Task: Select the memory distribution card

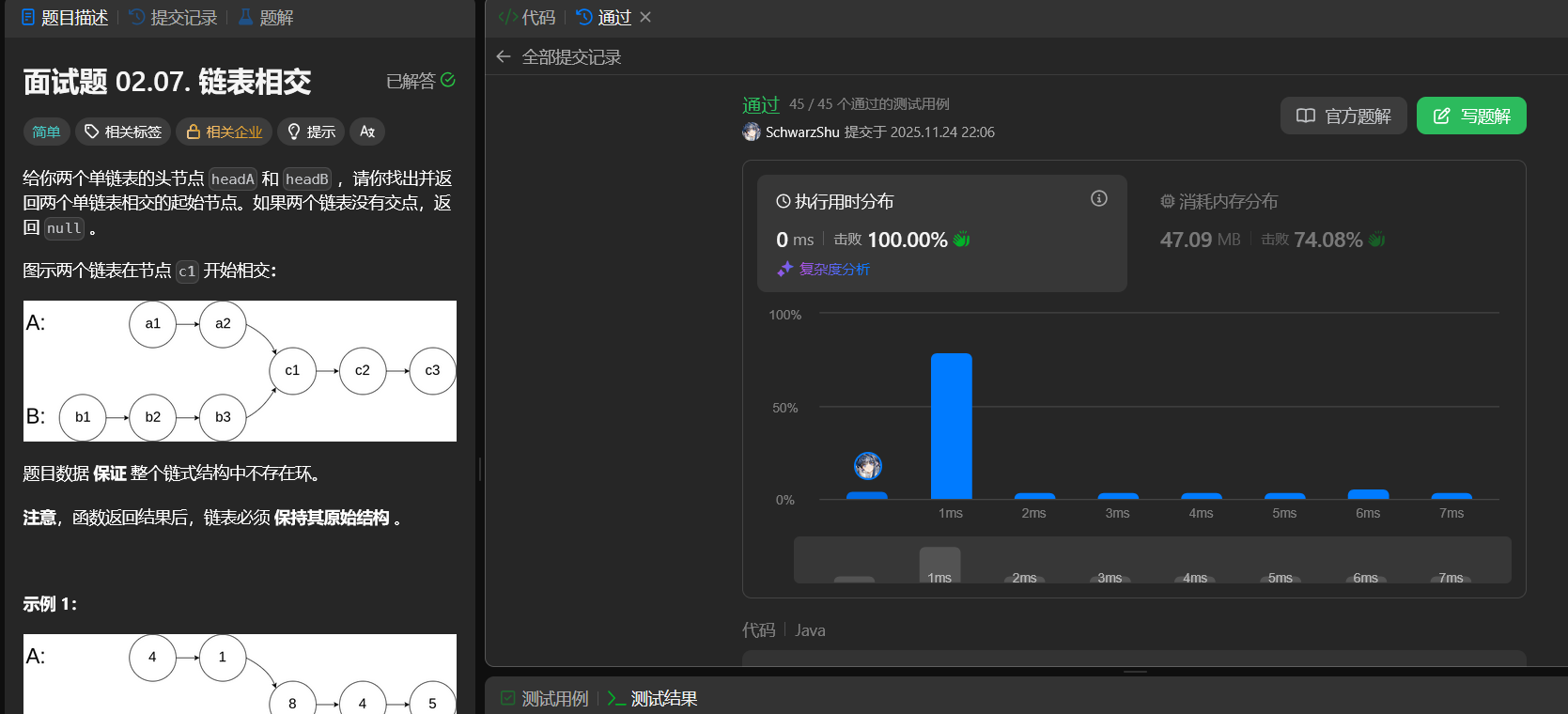Action: pos(1325,232)
